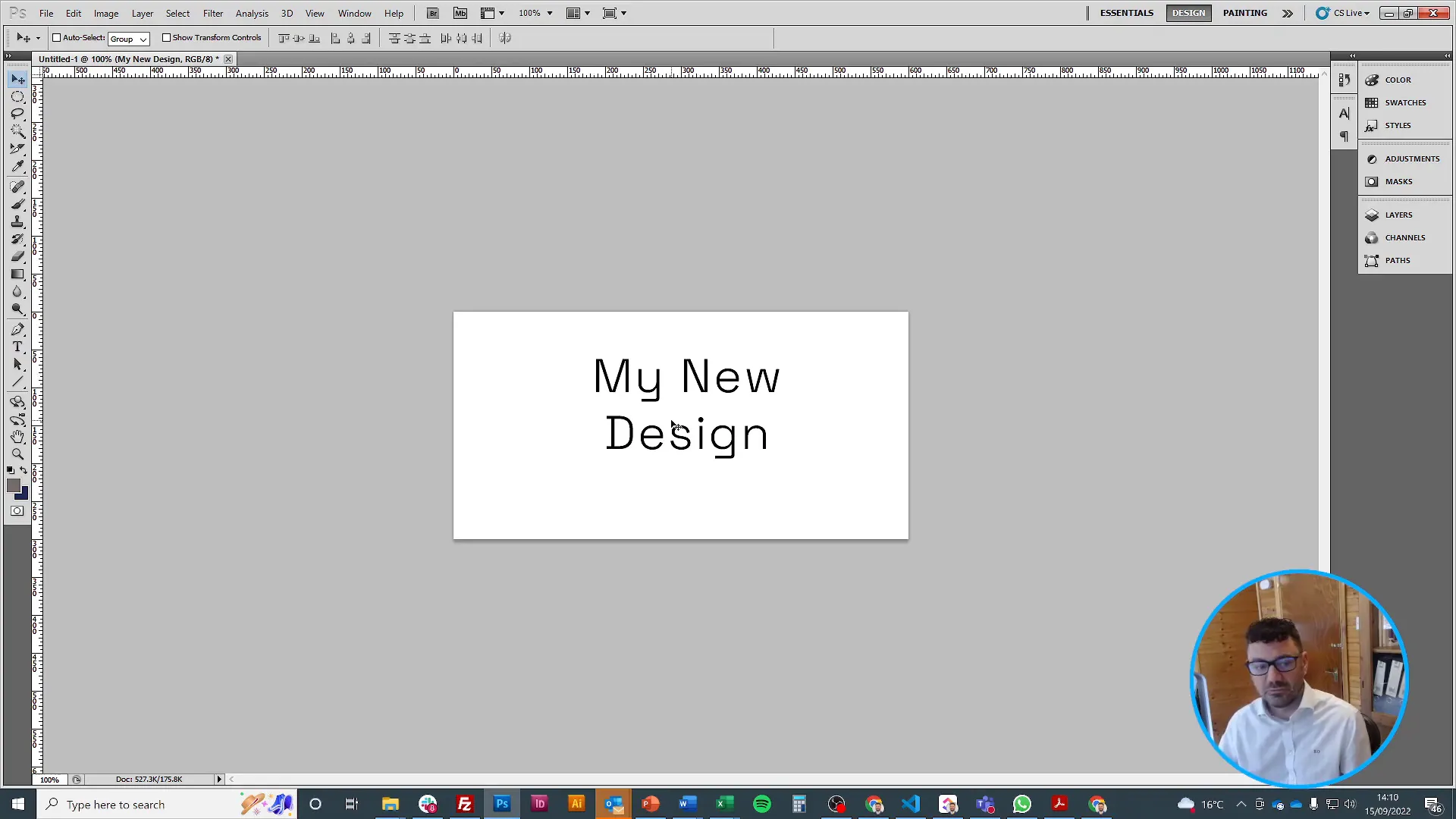Screen dimensions: 1456x819
Task: Enable the Auto-Select checkbox
Action: coord(56,38)
